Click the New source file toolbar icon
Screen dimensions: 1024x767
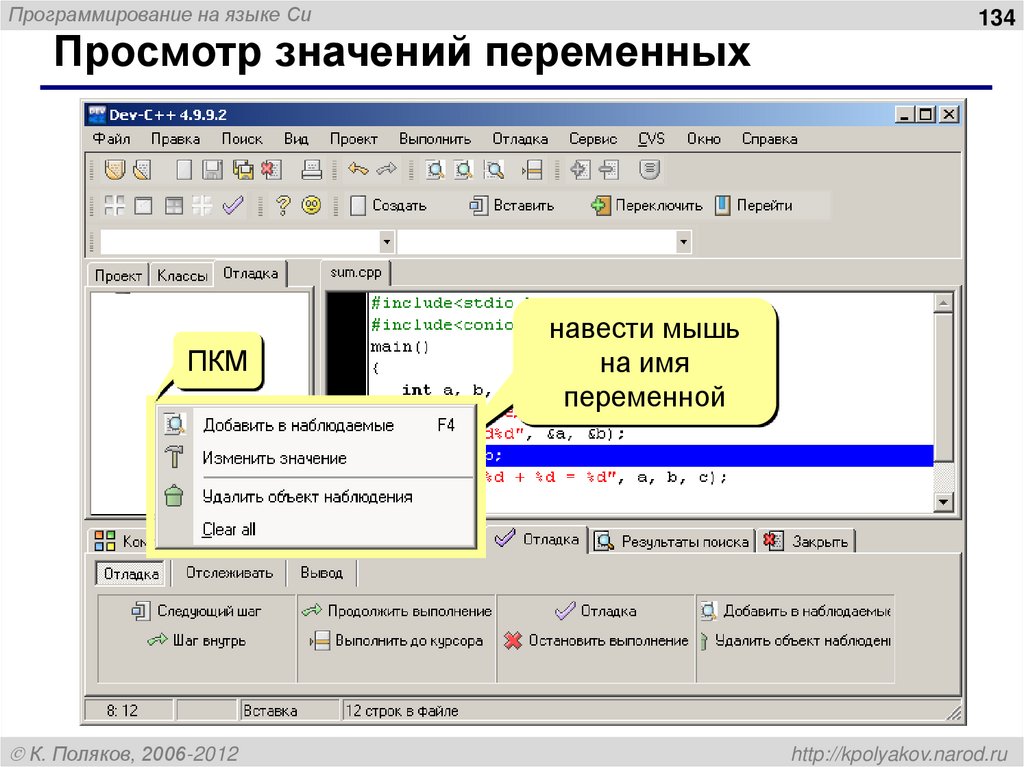click(115, 171)
